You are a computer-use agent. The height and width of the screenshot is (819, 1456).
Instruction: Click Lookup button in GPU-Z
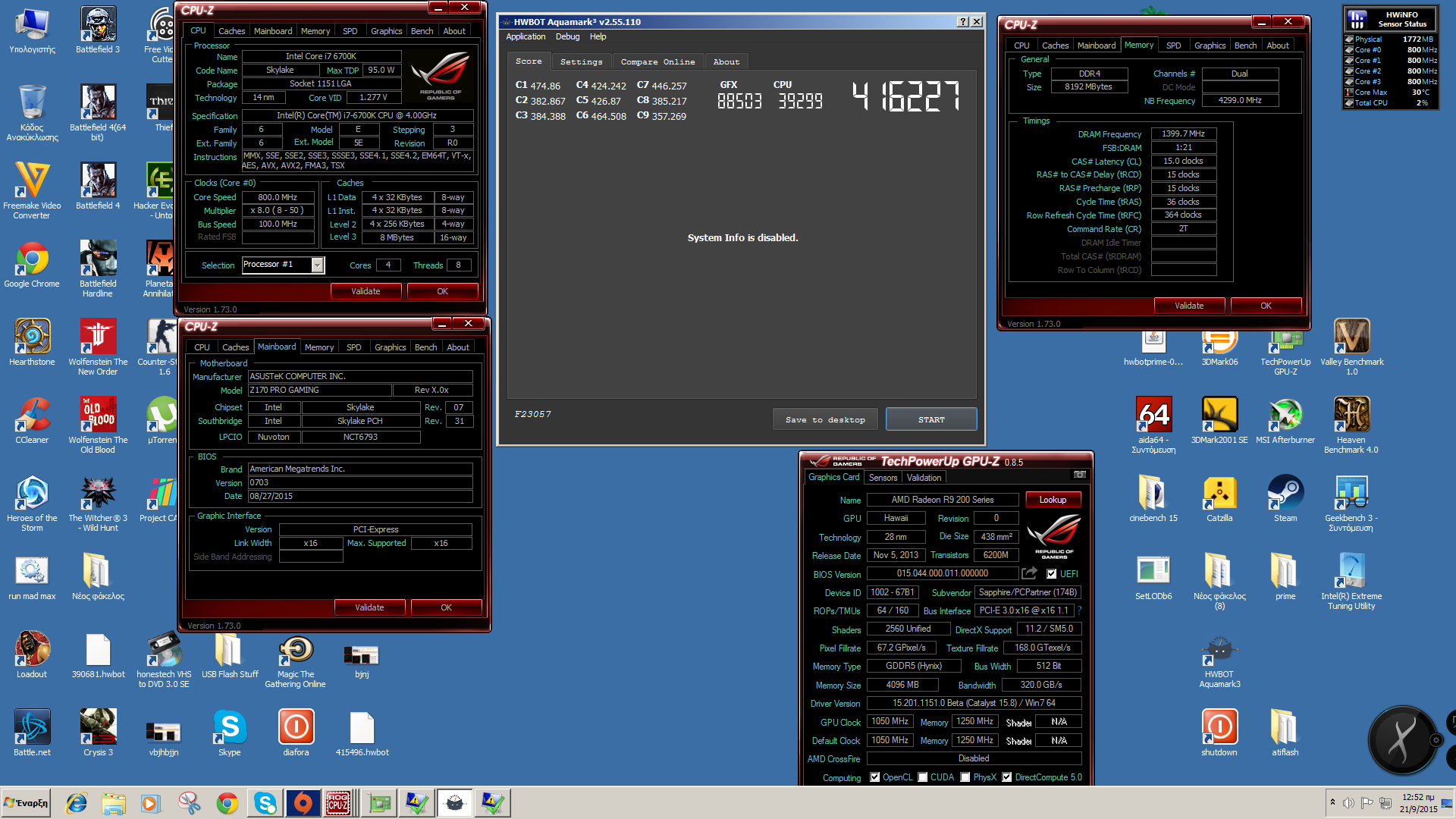click(x=1053, y=500)
